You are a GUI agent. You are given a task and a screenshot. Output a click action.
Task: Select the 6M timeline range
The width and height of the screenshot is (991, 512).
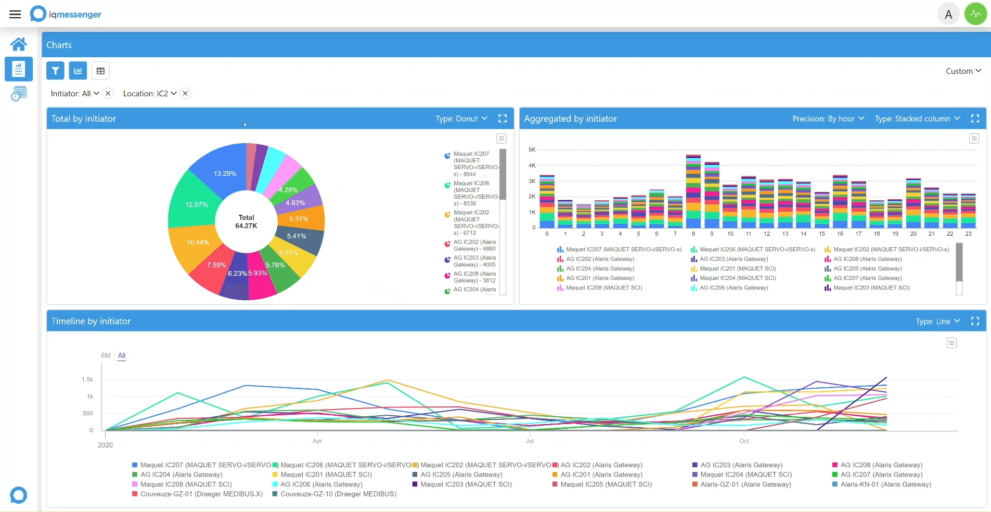[x=106, y=356]
